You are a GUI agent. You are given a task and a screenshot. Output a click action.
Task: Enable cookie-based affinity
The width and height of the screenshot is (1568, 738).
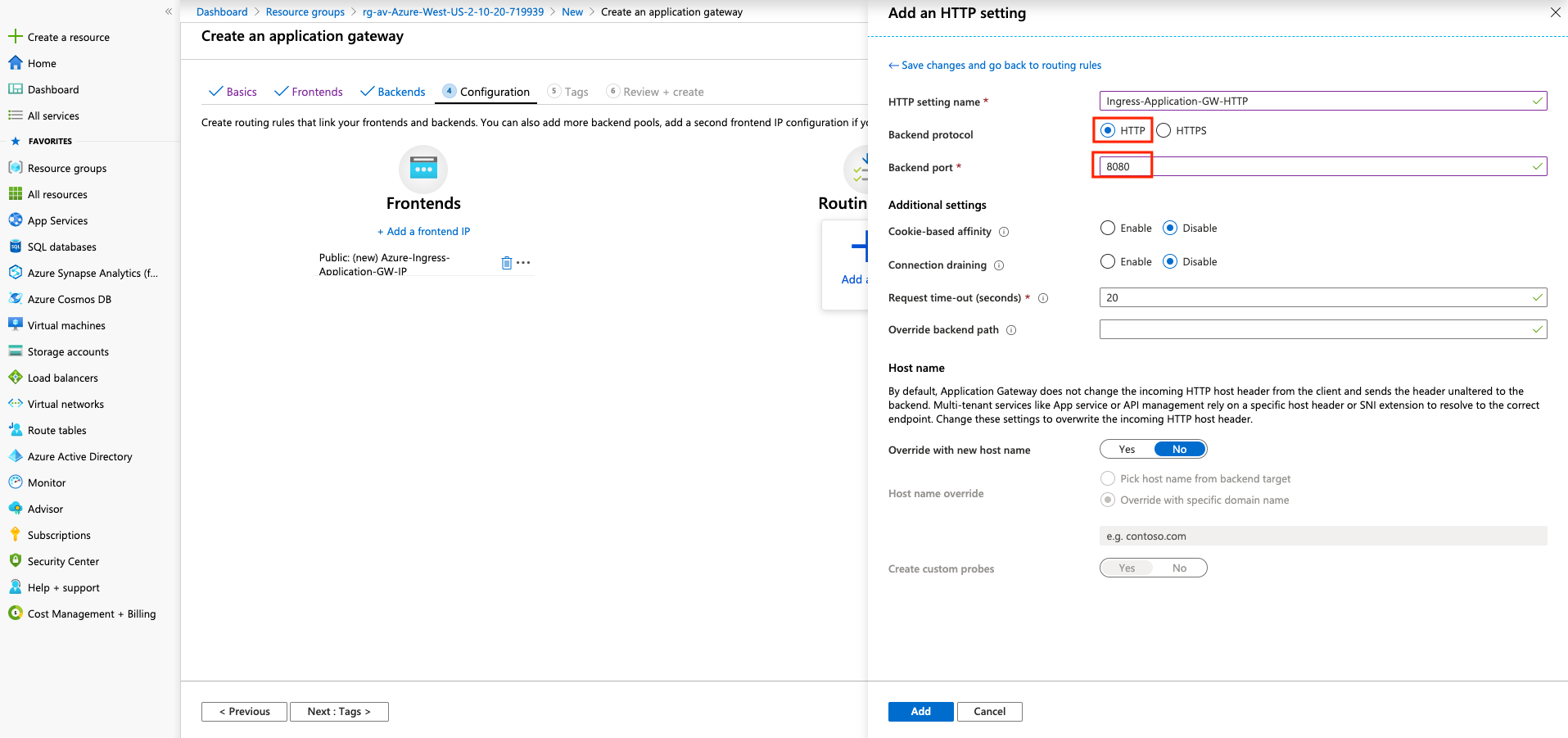tap(1108, 228)
